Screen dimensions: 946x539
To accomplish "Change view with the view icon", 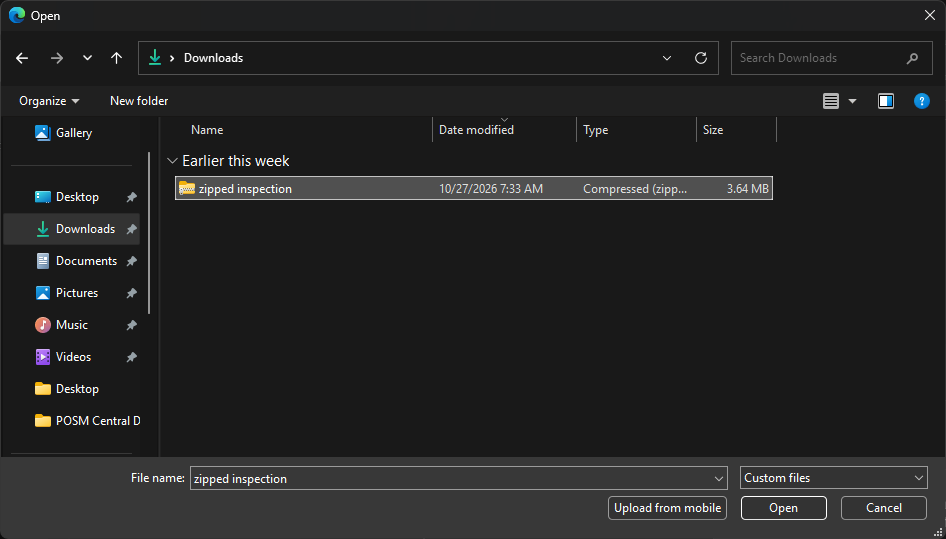I will (x=831, y=101).
